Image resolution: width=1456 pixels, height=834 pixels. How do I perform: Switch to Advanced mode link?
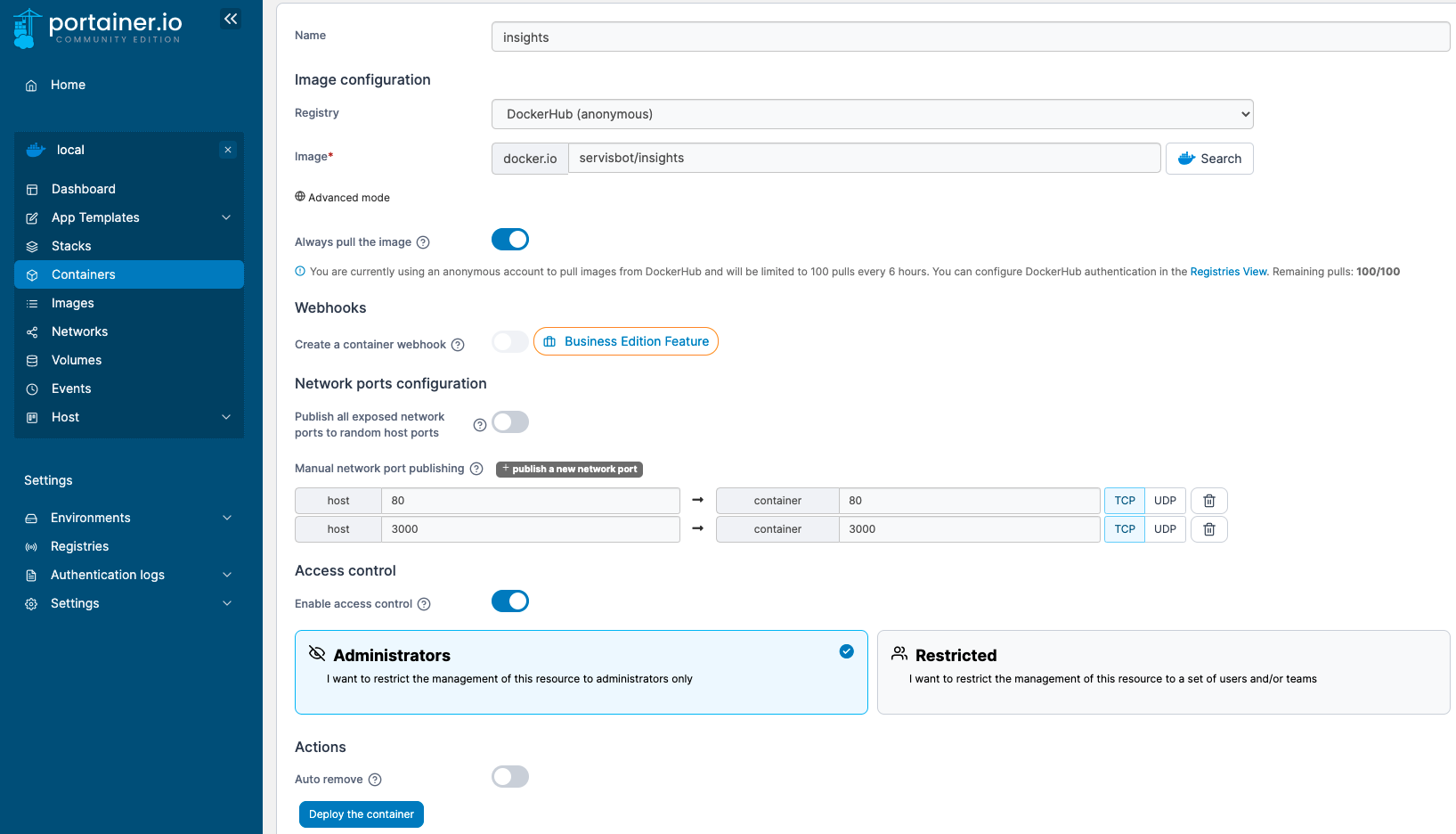pyautogui.click(x=342, y=198)
